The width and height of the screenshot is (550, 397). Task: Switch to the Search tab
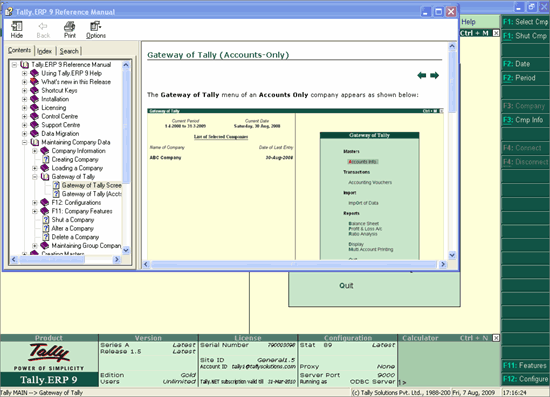click(69, 51)
